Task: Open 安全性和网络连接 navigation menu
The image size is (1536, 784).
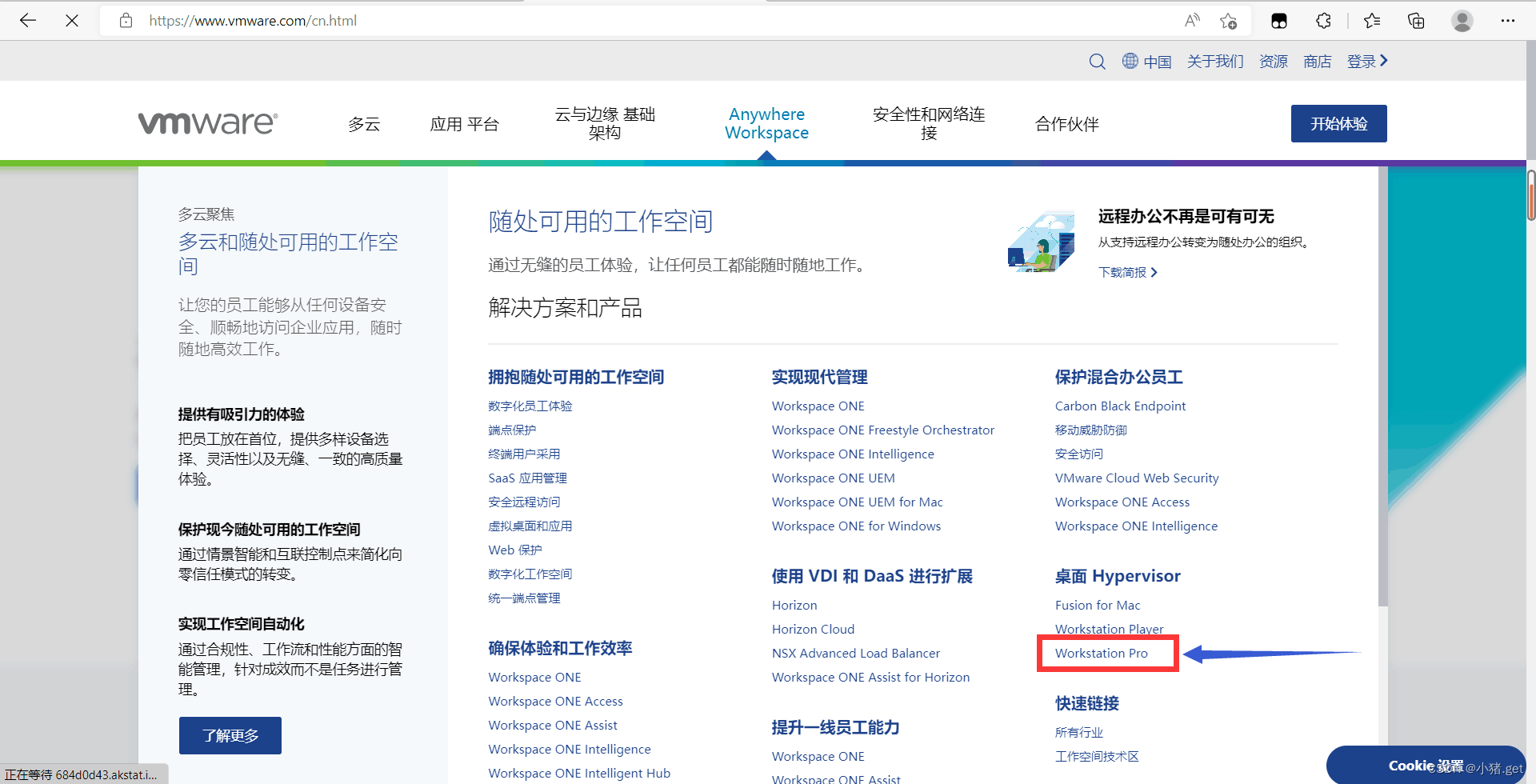Action: click(929, 123)
